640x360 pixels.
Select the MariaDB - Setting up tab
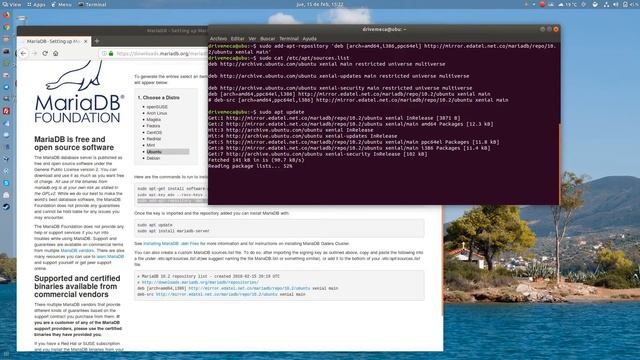point(53,41)
